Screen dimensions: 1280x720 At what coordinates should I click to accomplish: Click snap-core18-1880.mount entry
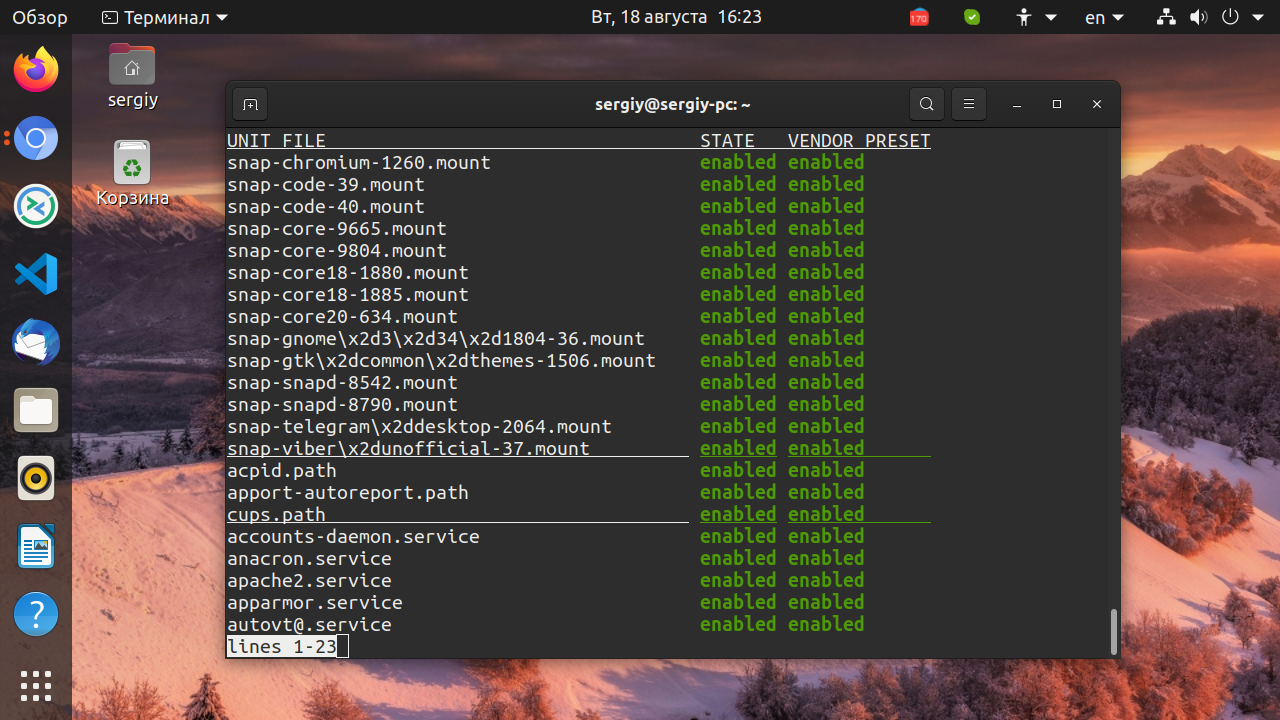[348, 272]
